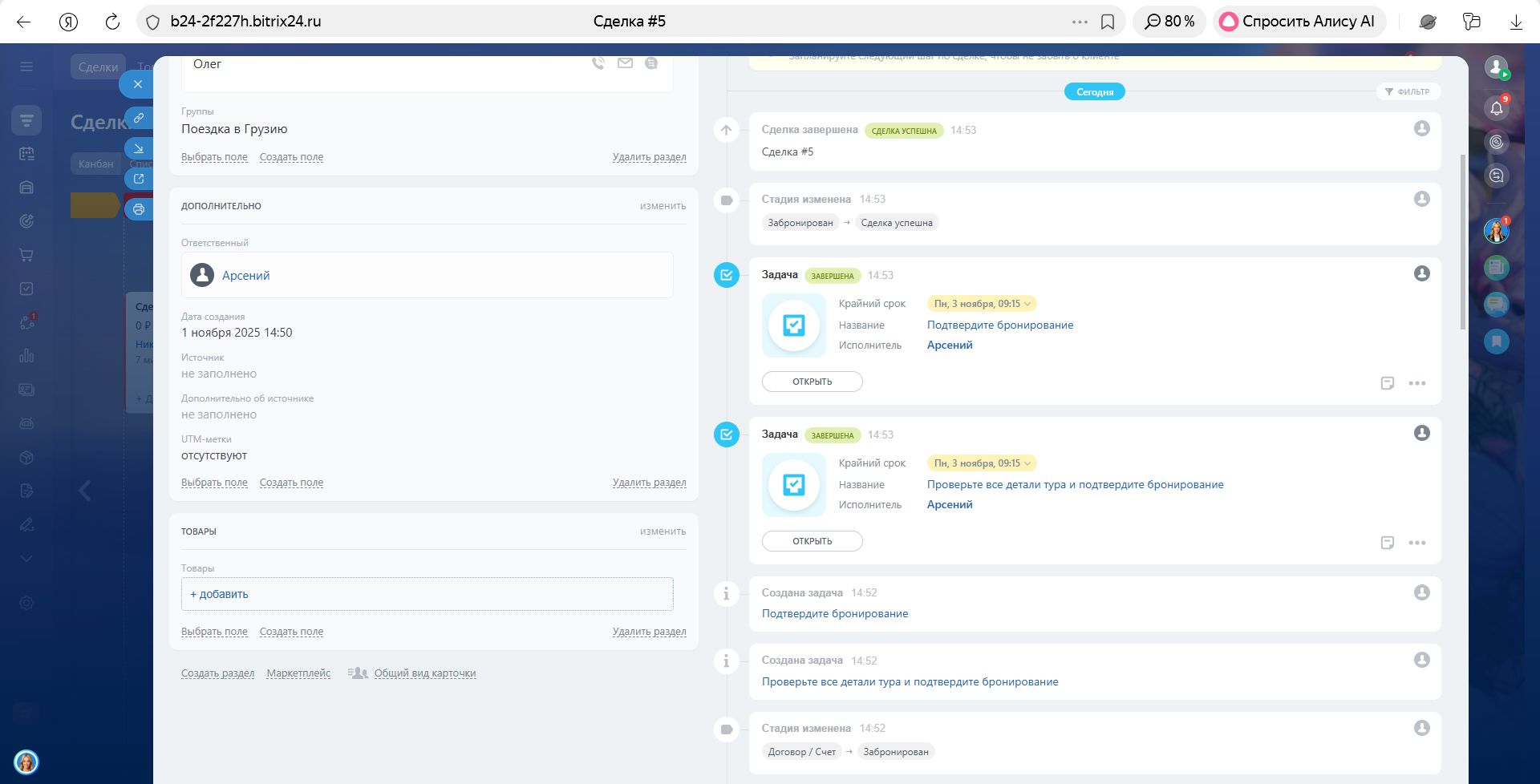Screen dimensions: 1540x784
Task: Click the round blue bookmark button
Action: tap(1497, 341)
